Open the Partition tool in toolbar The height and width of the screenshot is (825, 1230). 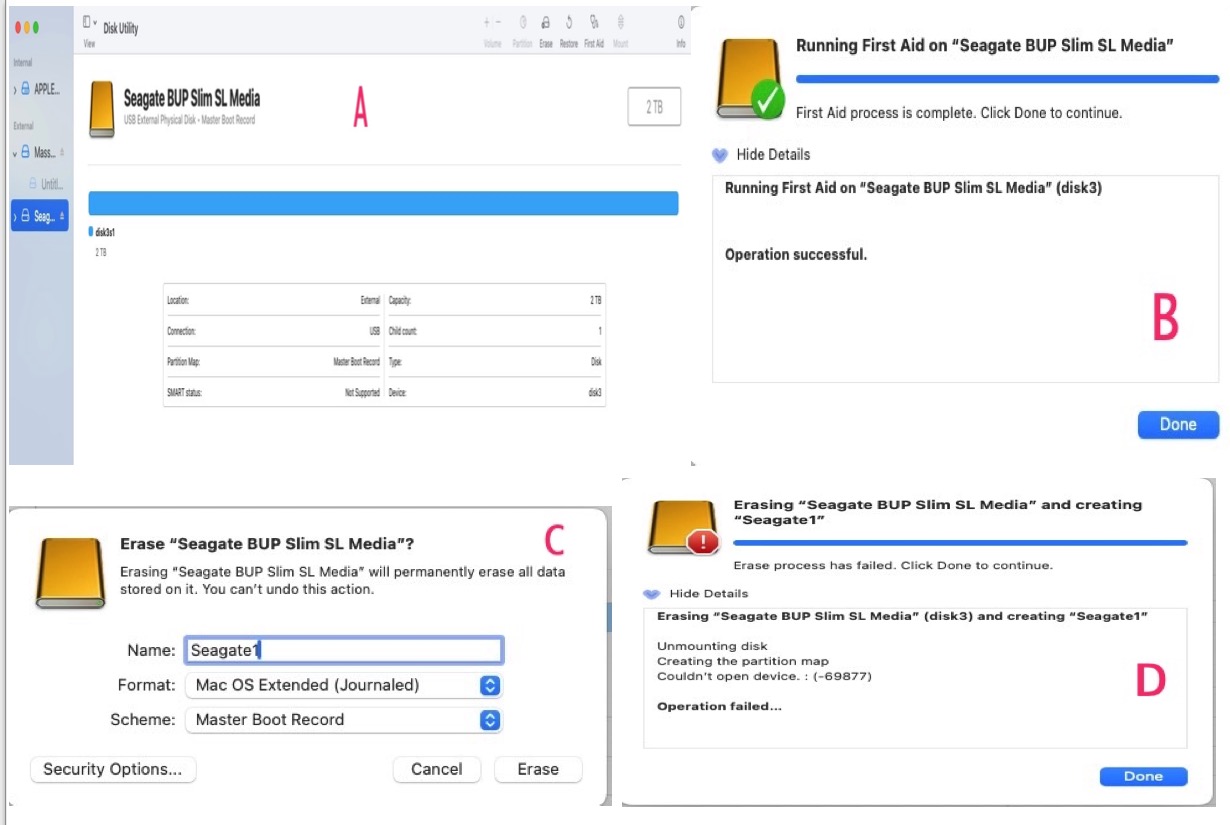pos(522,22)
